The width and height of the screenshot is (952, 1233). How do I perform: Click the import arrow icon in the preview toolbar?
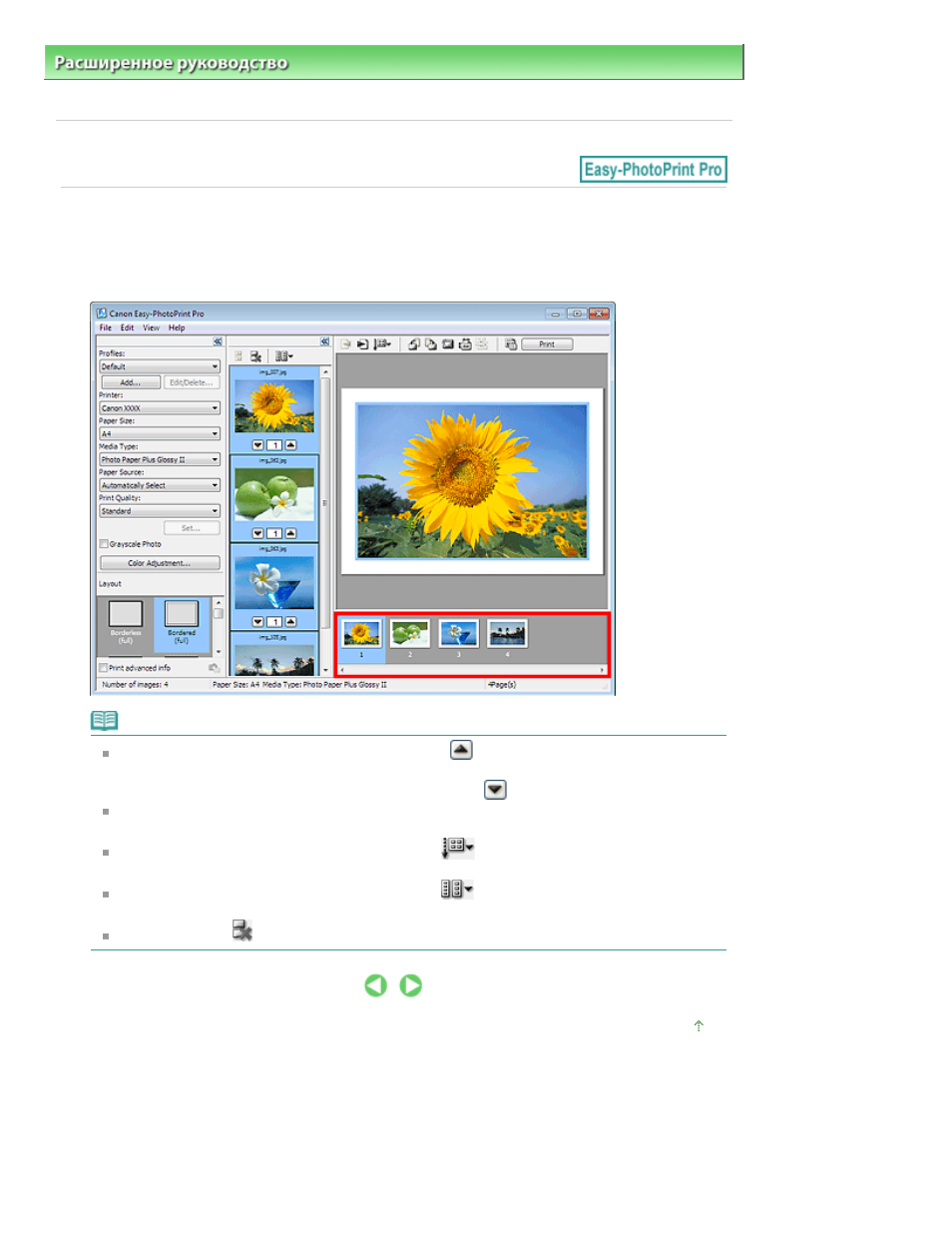(363, 344)
